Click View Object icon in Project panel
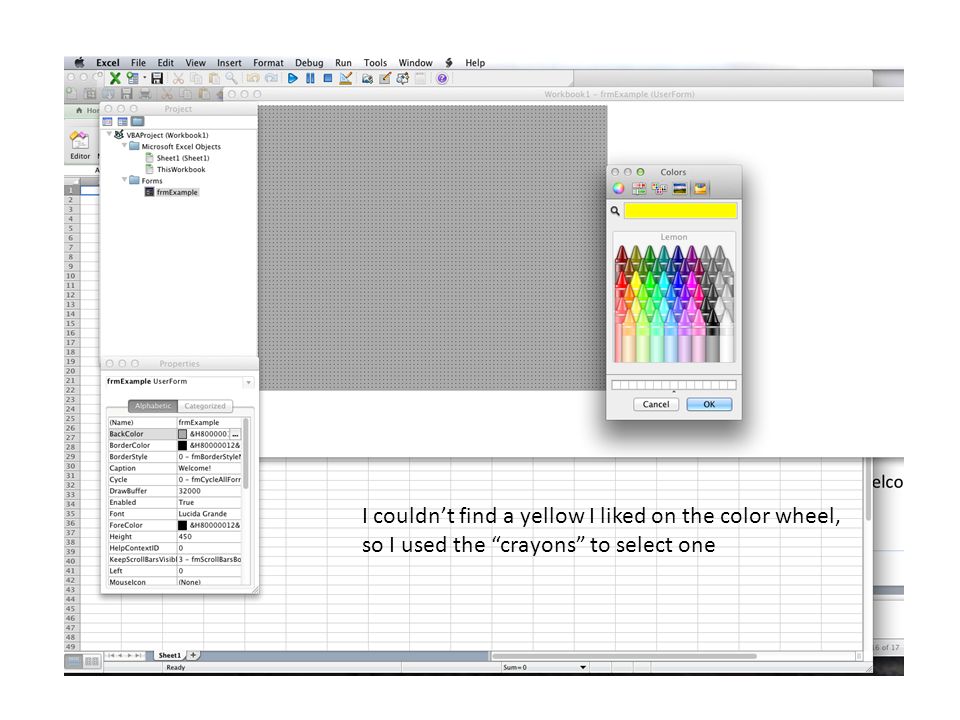 coord(122,121)
